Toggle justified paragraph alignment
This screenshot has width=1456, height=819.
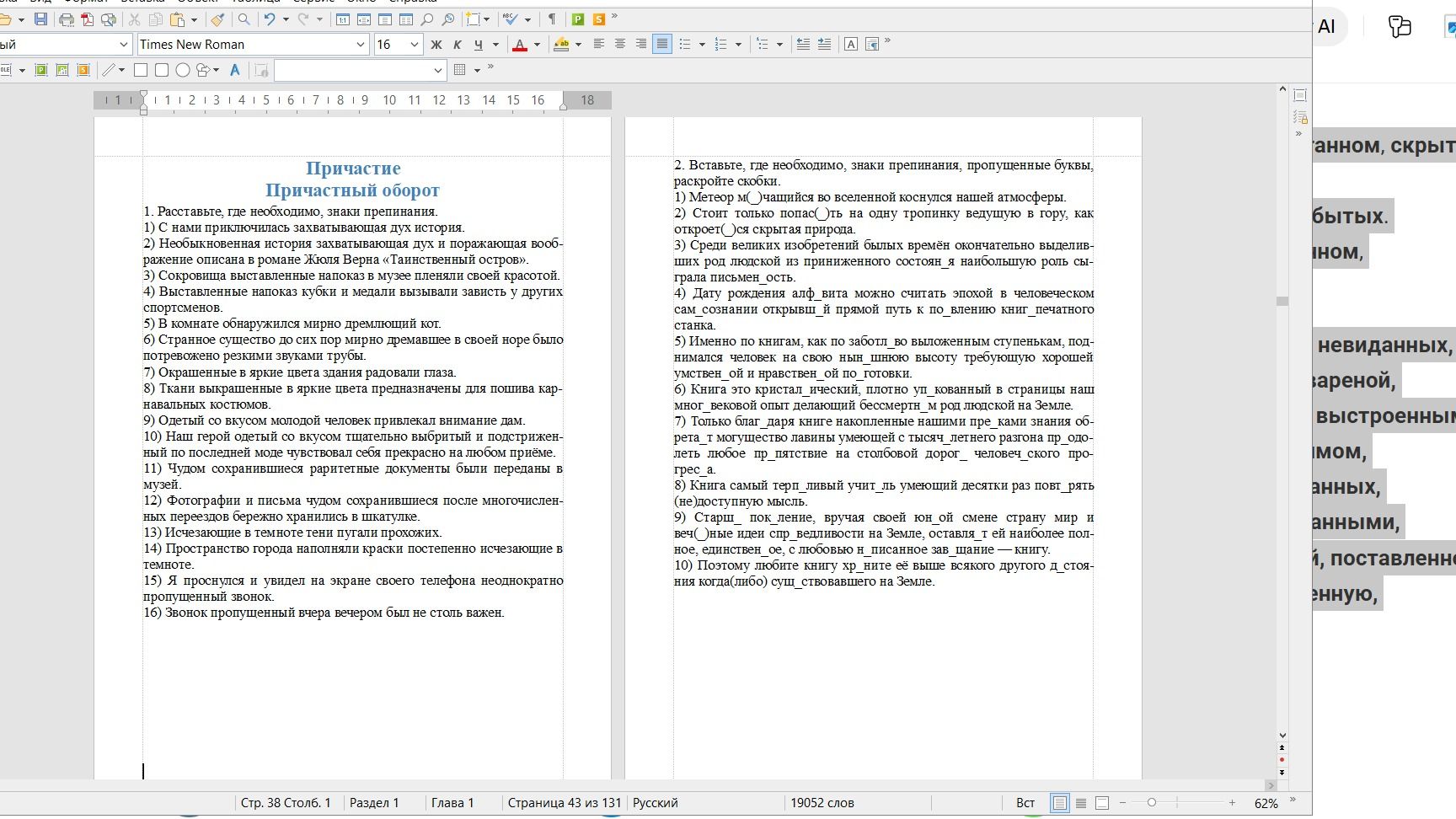coord(662,45)
